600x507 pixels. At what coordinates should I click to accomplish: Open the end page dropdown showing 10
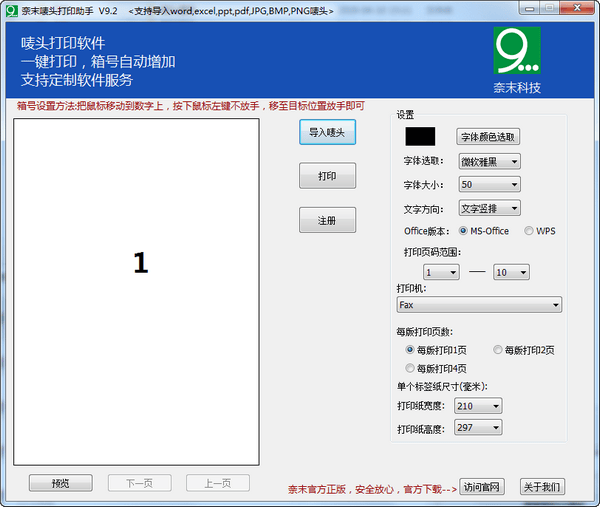tap(511, 272)
